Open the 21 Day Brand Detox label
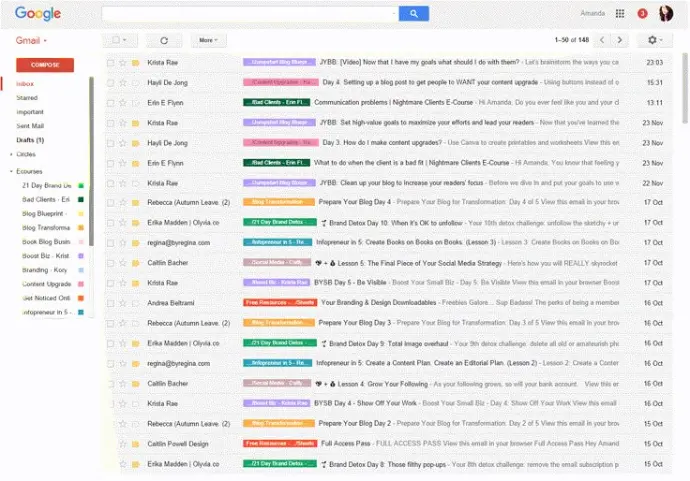The width and height of the screenshot is (690, 481). coord(47,185)
